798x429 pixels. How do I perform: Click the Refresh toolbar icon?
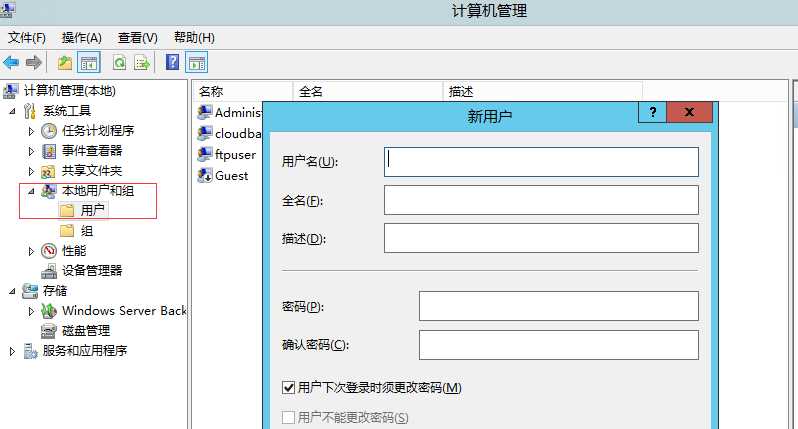tap(120, 63)
